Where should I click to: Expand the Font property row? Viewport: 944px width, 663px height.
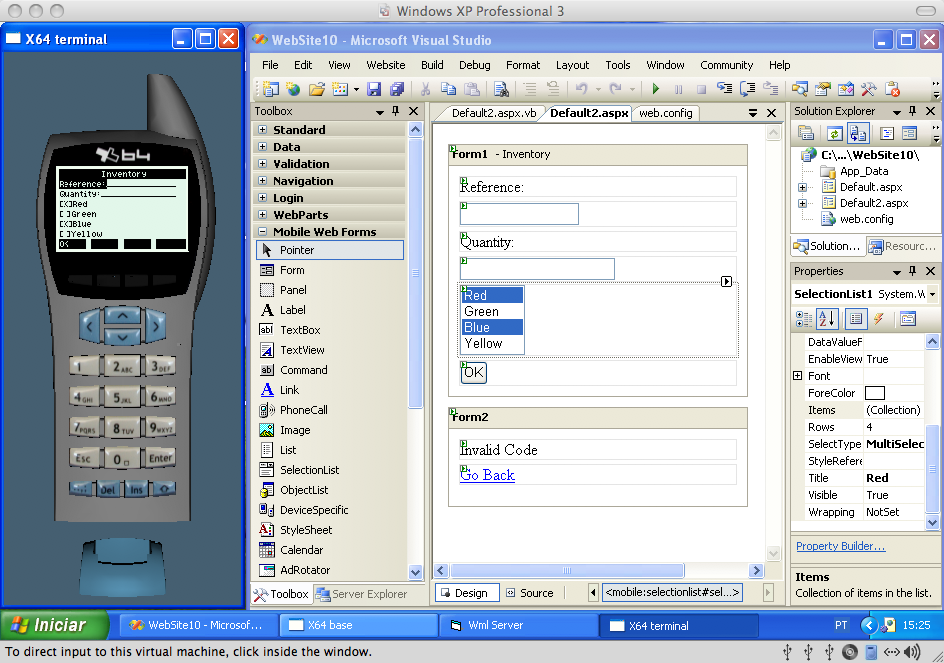tap(798, 376)
